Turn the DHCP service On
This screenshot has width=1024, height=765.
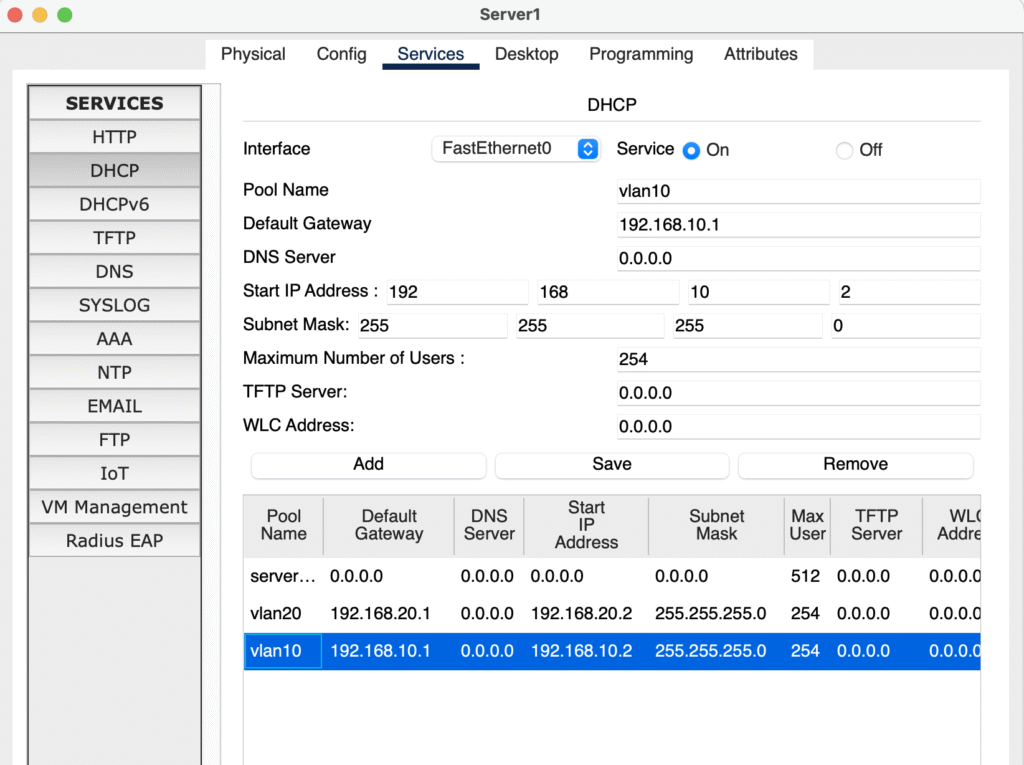click(x=691, y=150)
